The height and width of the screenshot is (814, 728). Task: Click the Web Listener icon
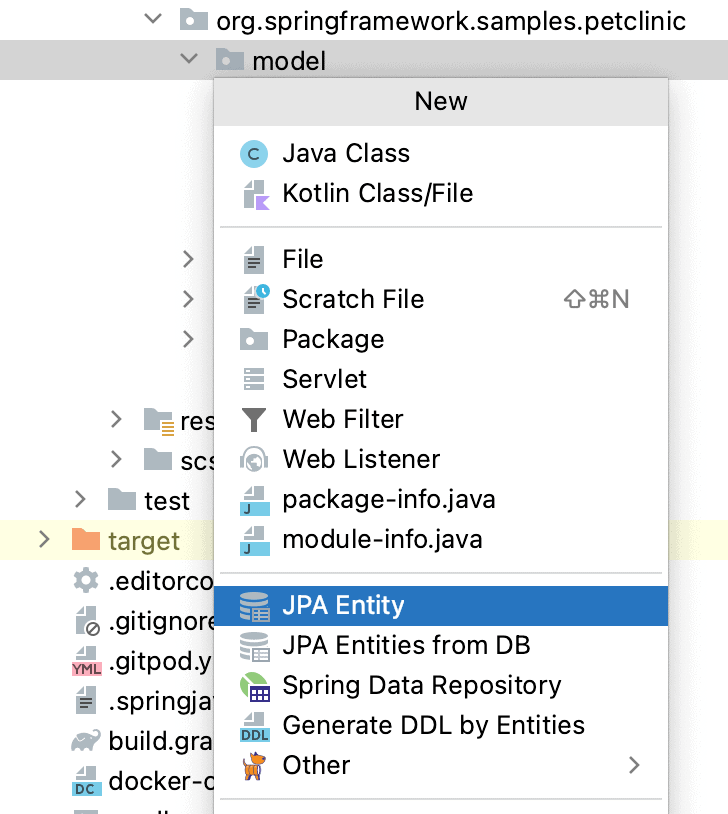(254, 459)
